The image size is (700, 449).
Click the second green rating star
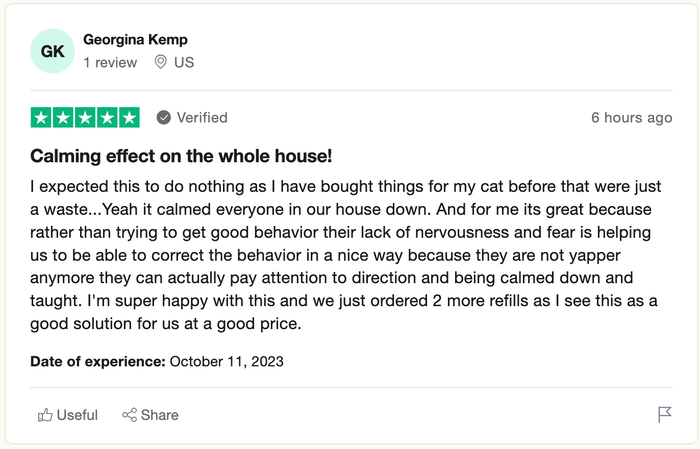point(63,117)
